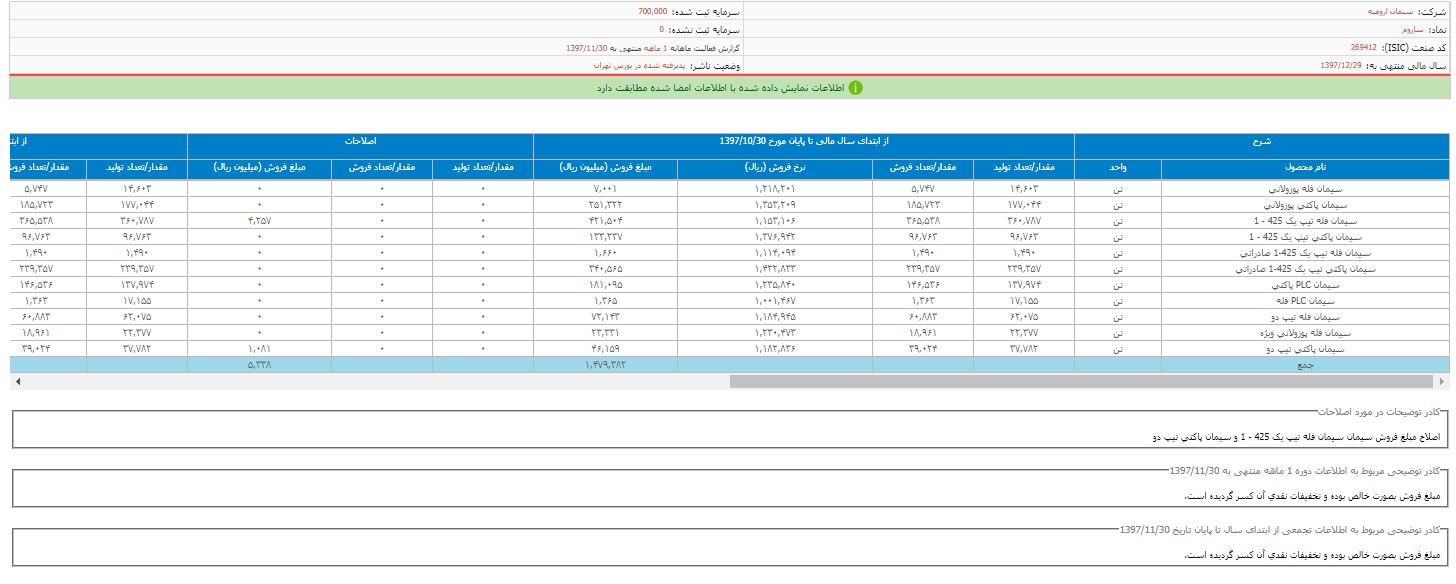
Task: Click the corrections total ۵,۳۳۸
Action: click(x=259, y=365)
